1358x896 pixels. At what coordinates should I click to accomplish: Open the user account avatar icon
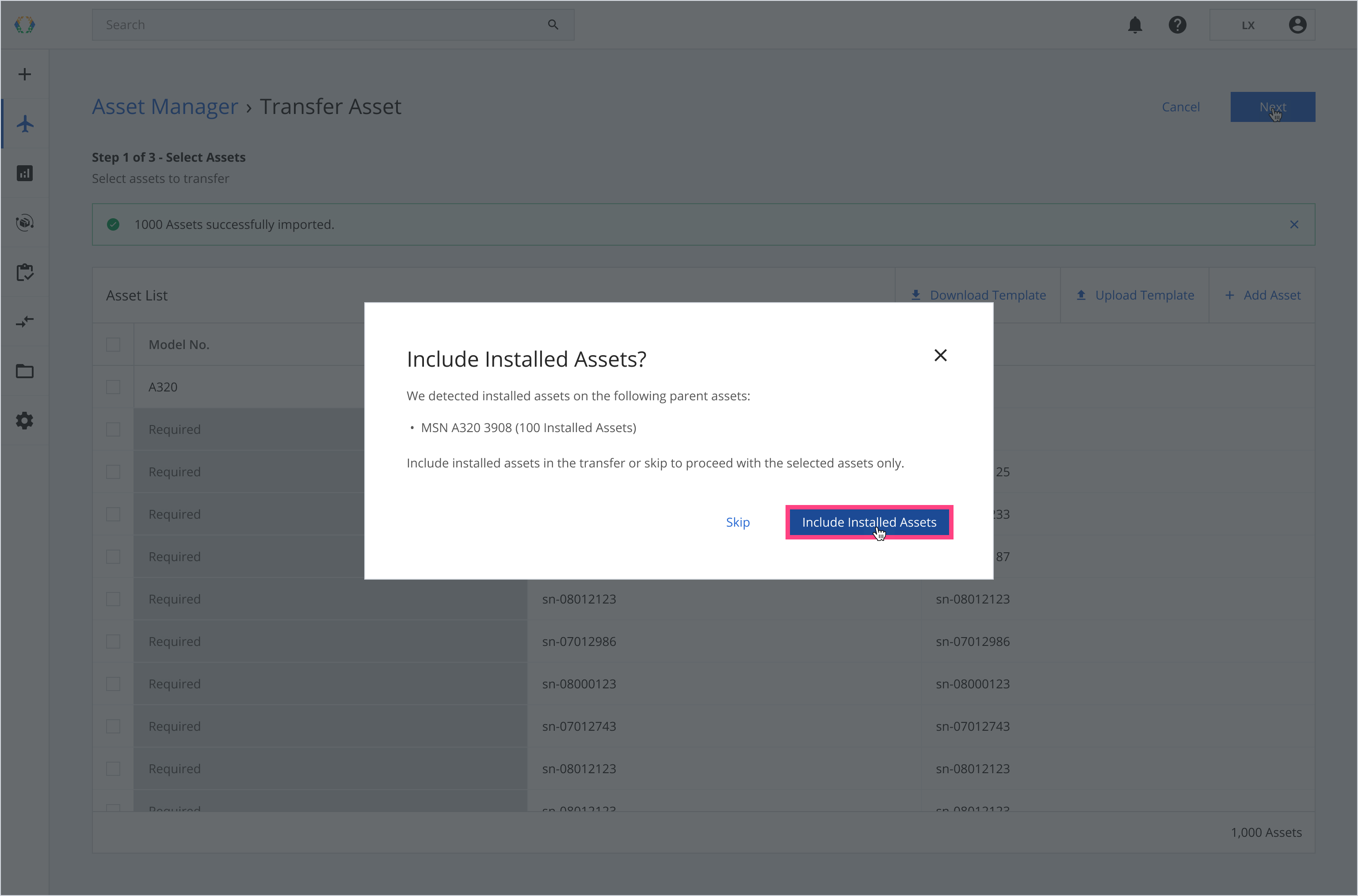(1297, 25)
